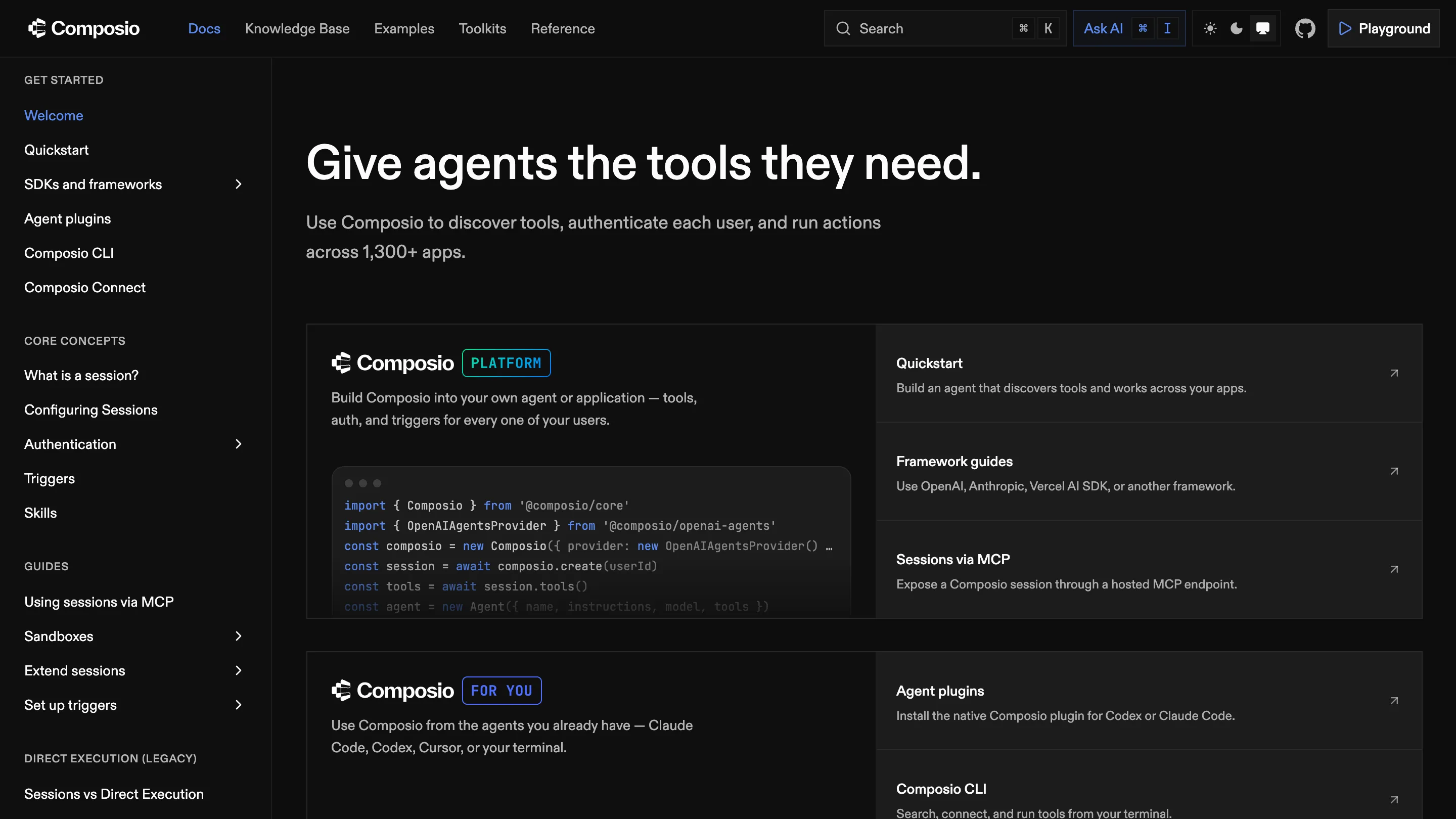1456x819 pixels.
Task: Click SDKs and frameworks sidebar label
Action: 93,184
